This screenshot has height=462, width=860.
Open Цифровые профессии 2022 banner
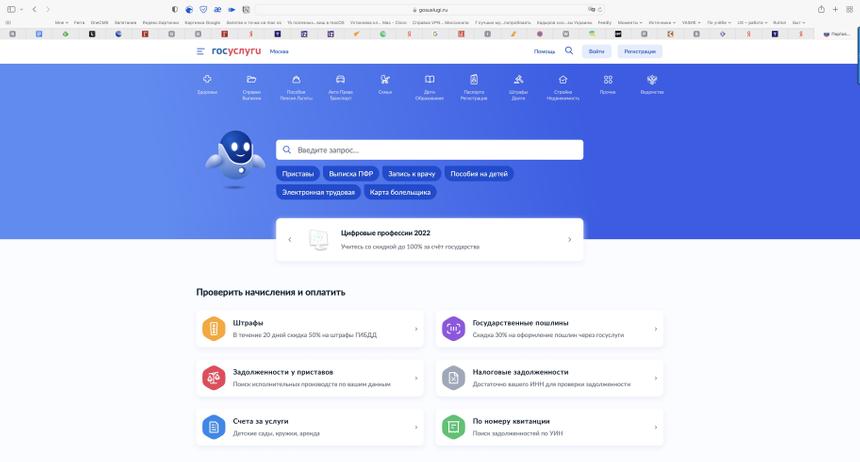coord(429,239)
